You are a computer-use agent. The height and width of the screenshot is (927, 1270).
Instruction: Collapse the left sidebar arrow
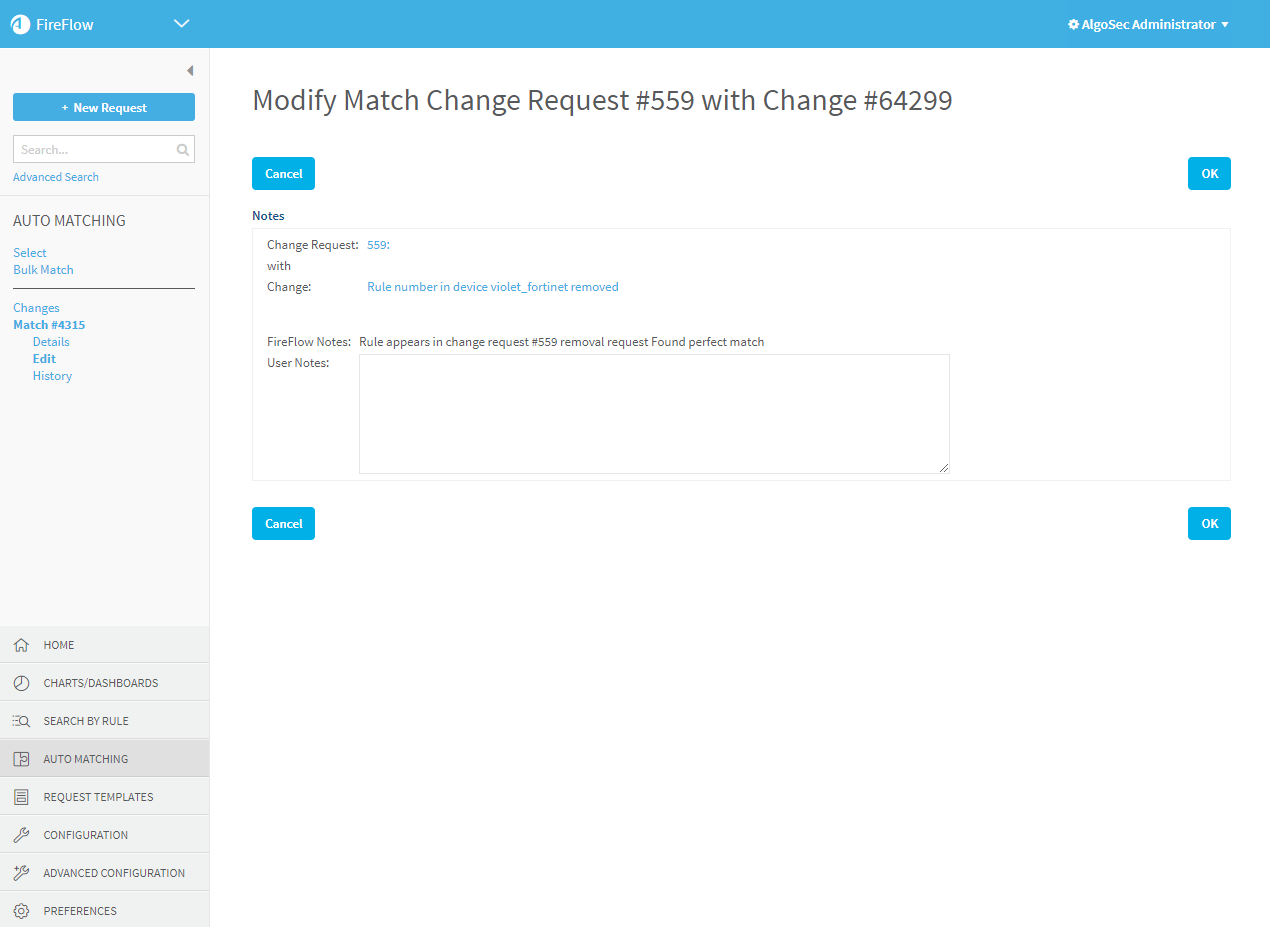pos(190,71)
